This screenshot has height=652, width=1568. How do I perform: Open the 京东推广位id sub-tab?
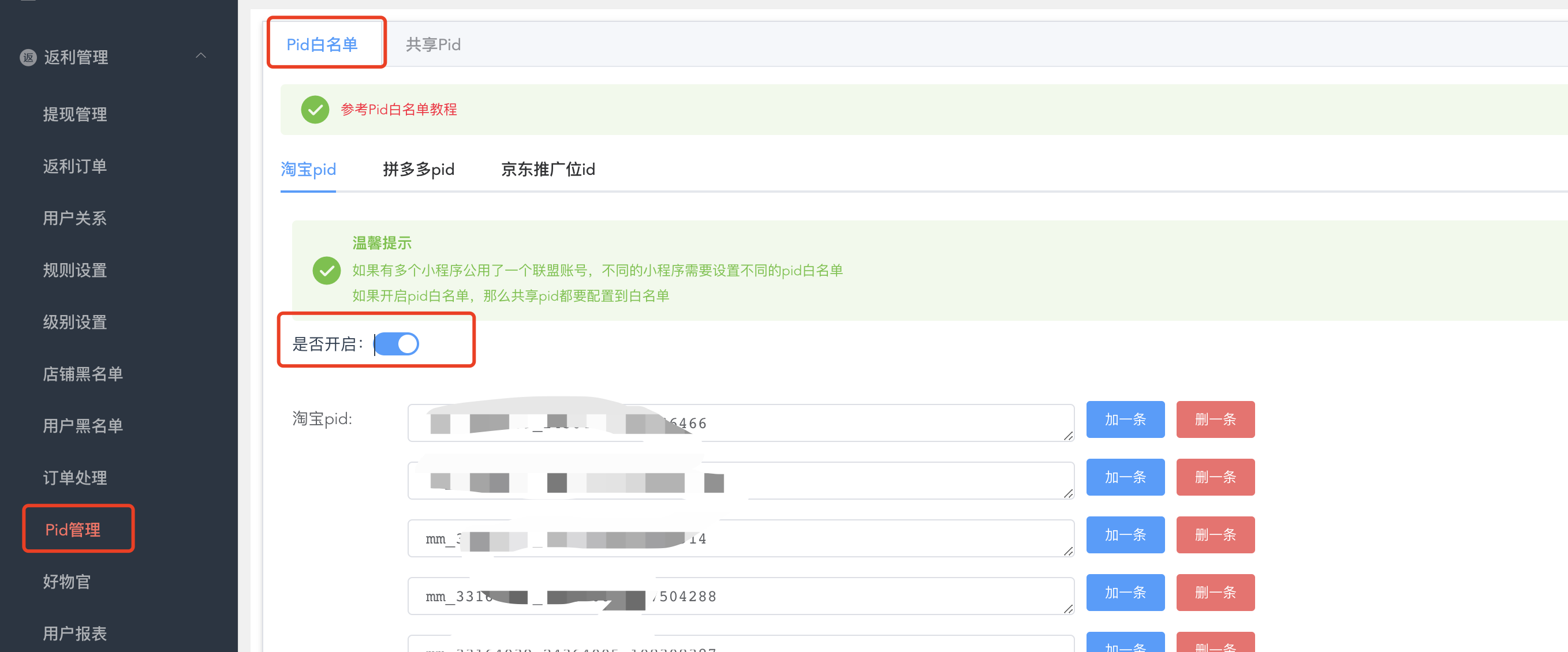548,169
